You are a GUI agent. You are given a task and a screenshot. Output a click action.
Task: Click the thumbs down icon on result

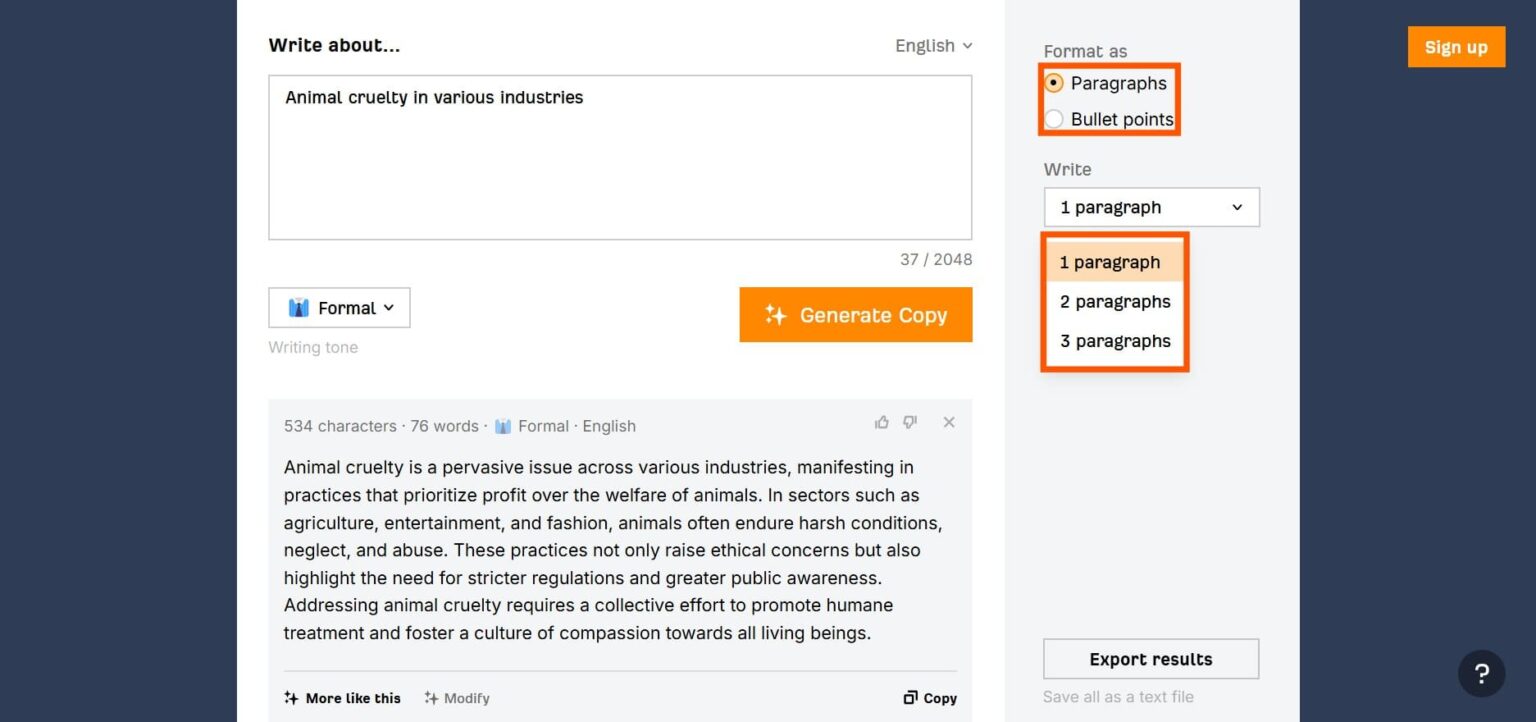pos(910,423)
